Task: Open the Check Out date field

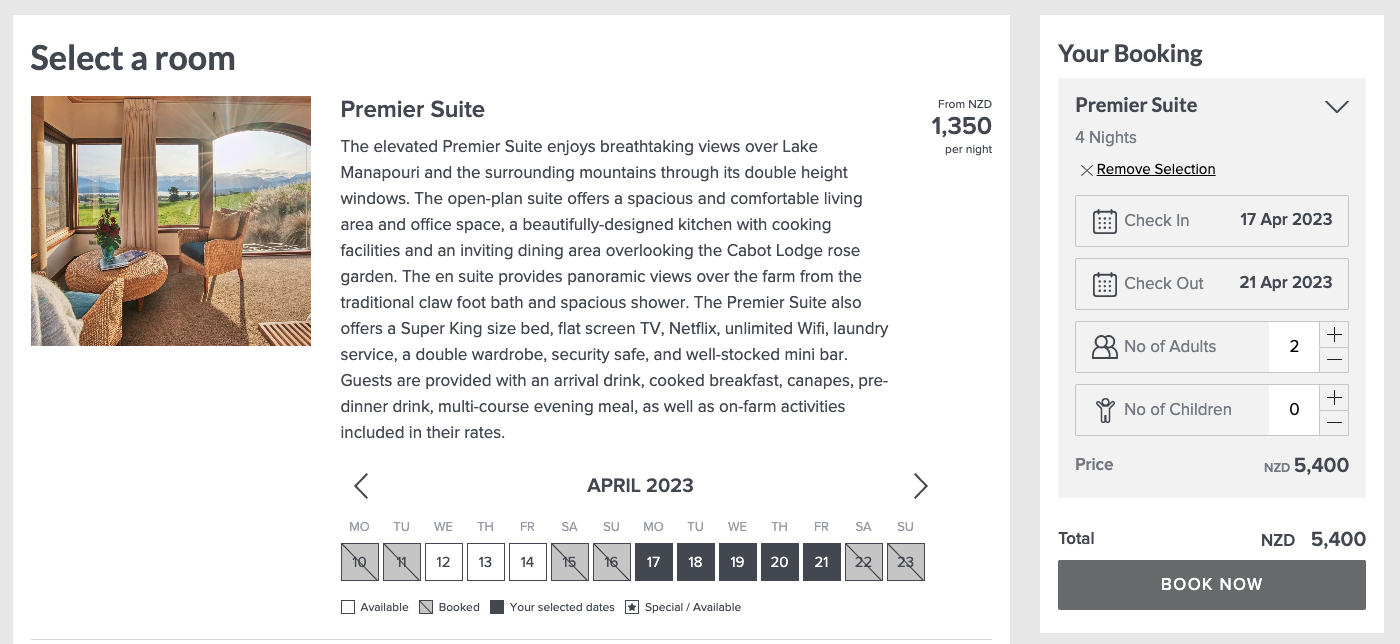Action: pyautogui.click(x=1212, y=284)
